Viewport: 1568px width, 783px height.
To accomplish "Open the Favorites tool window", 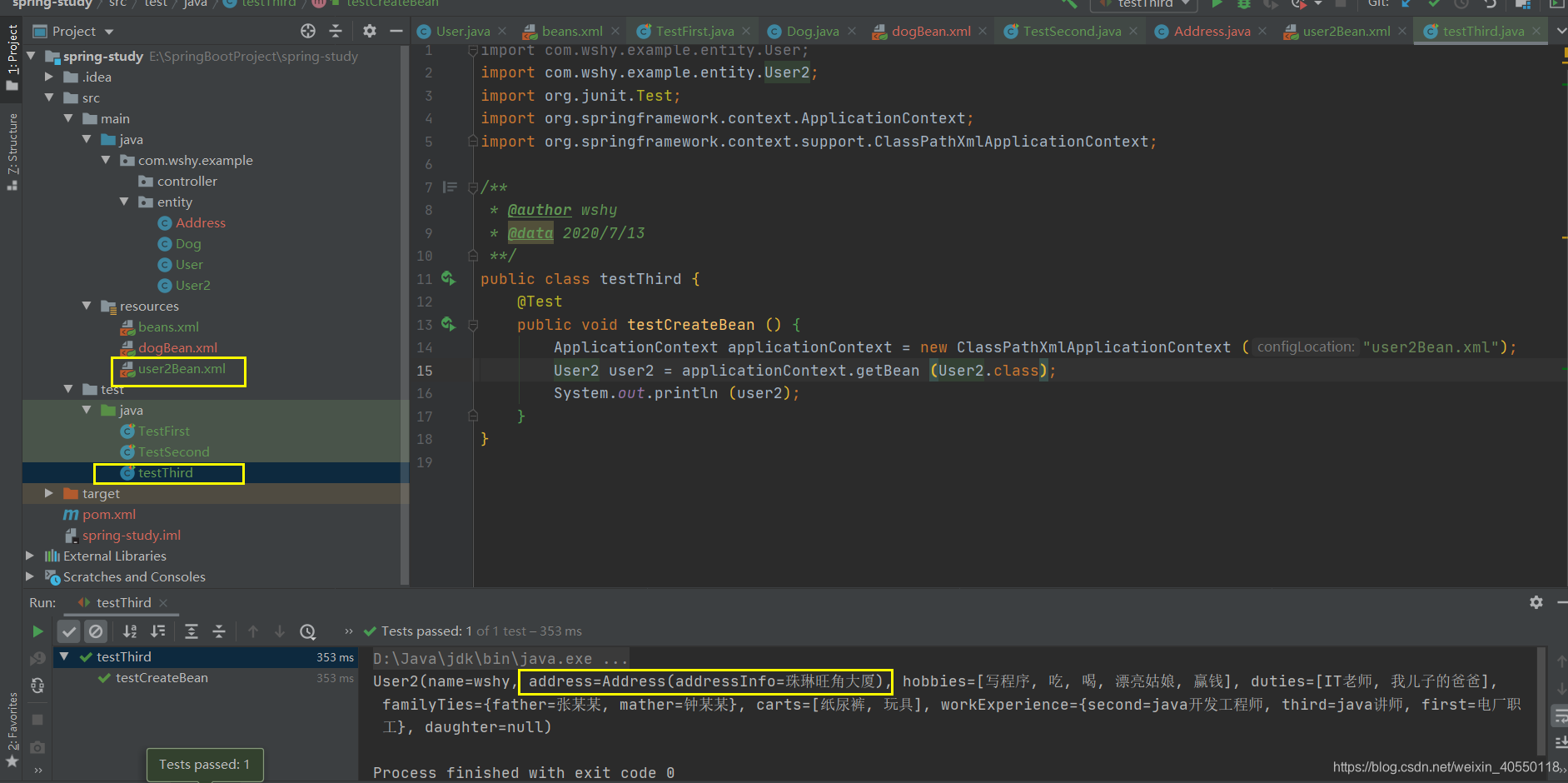I will click(x=12, y=730).
